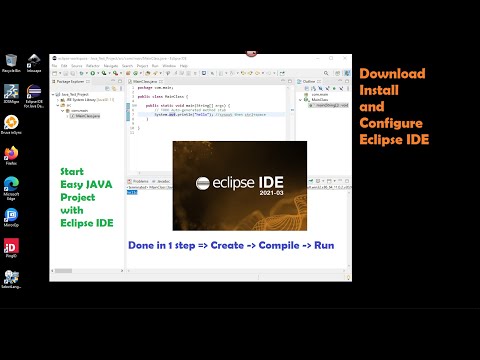480x360 pixels.
Task: Open the Inkscape desktop shortcut
Action: [34, 63]
